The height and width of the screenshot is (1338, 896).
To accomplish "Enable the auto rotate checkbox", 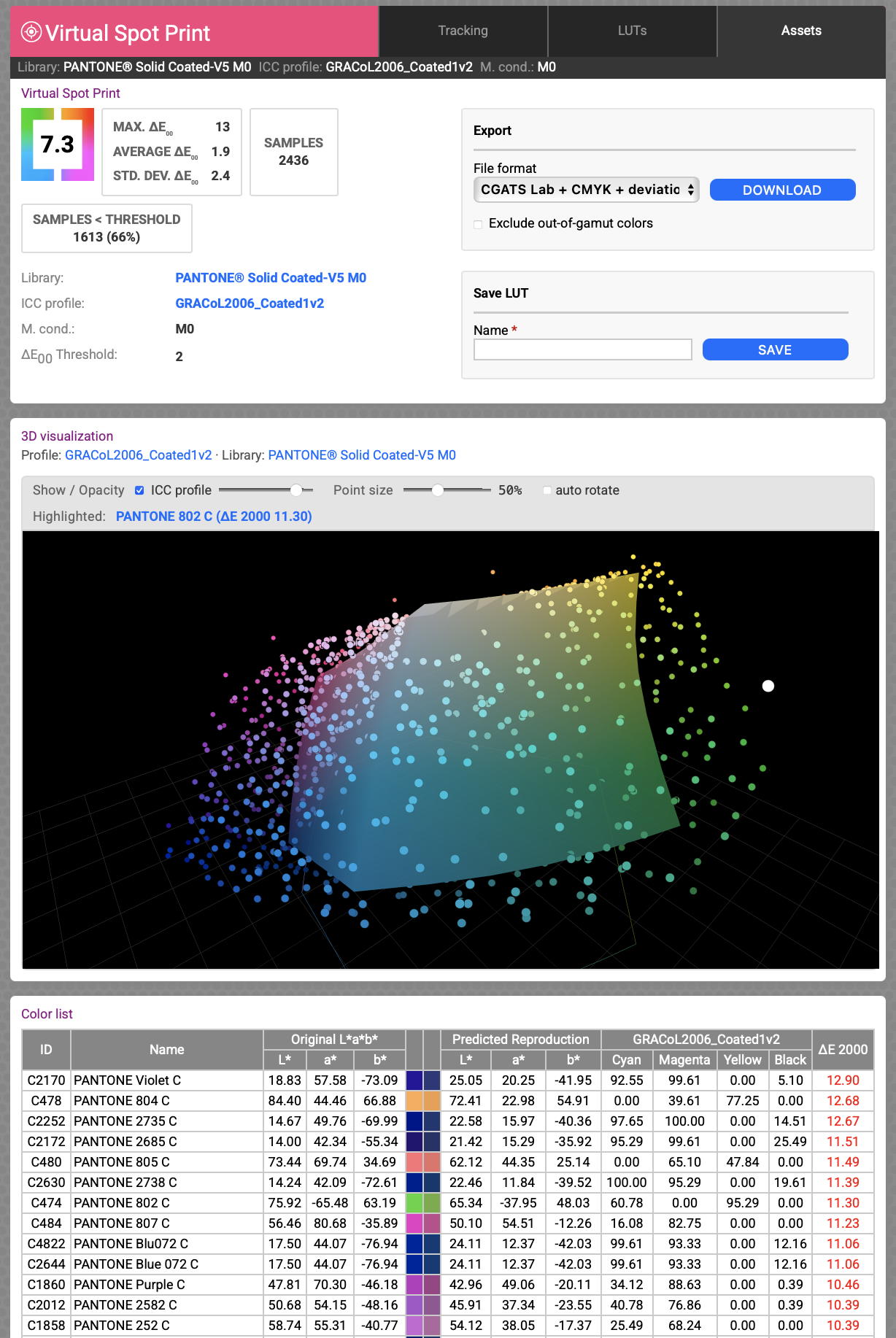I will pyautogui.click(x=547, y=490).
